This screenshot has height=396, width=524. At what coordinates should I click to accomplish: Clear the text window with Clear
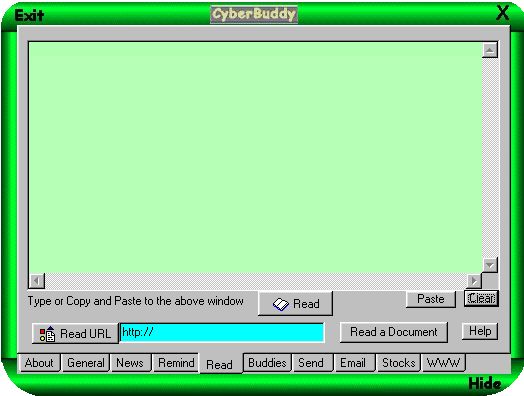pyautogui.click(x=481, y=298)
